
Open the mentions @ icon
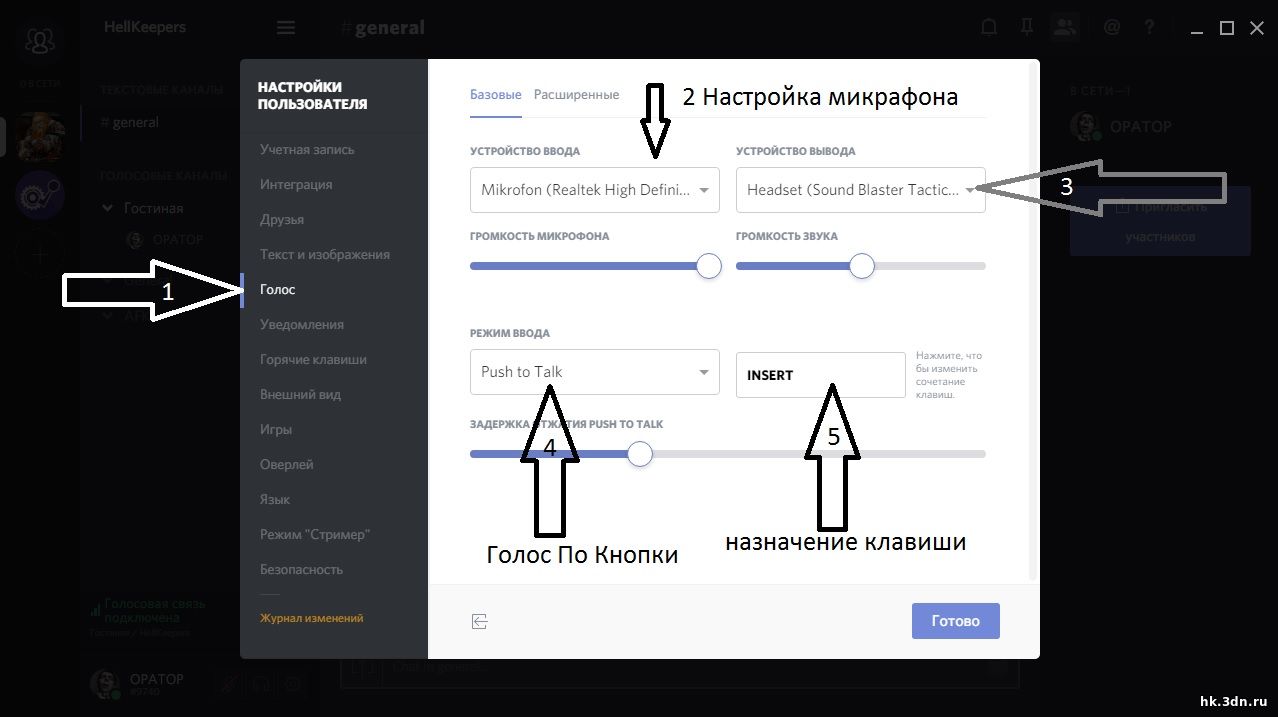[1111, 28]
